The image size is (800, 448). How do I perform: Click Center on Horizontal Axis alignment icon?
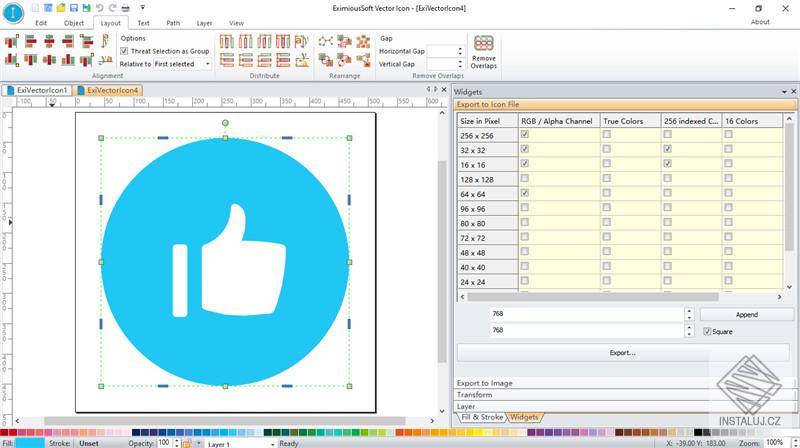pyautogui.click(x=49, y=60)
